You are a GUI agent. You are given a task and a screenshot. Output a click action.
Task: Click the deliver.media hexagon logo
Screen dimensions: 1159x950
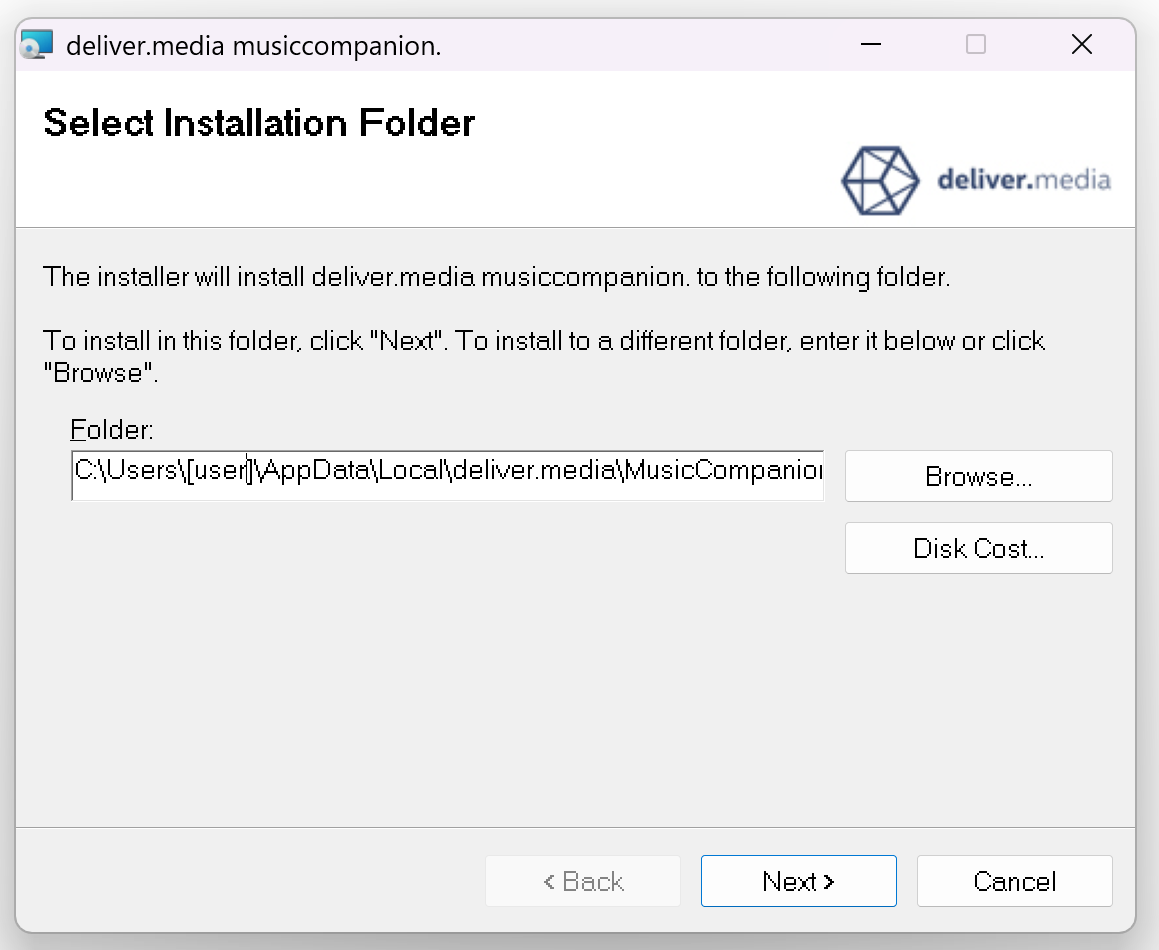coord(880,180)
